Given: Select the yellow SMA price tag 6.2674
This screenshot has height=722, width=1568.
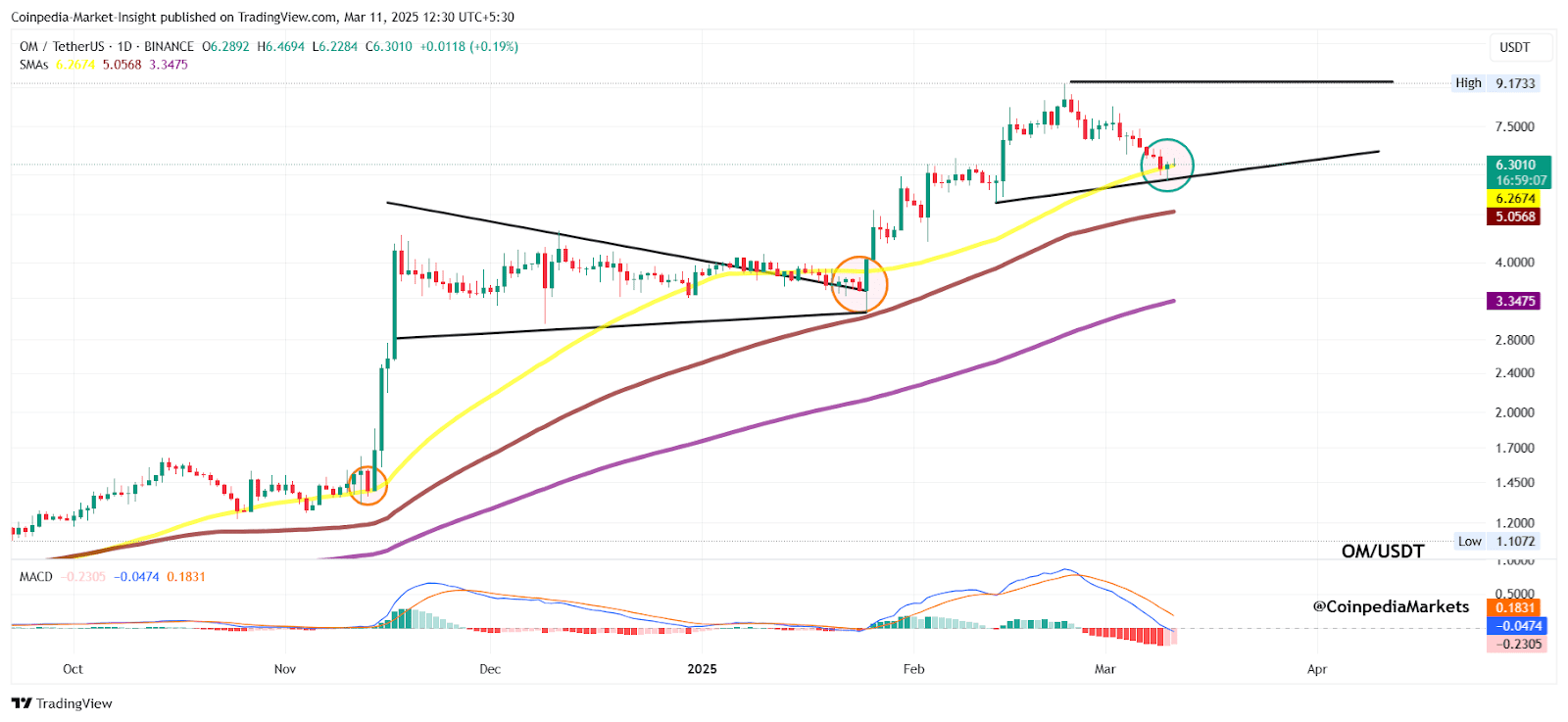Looking at the screenshot, I should click(x=1515, y=199).
